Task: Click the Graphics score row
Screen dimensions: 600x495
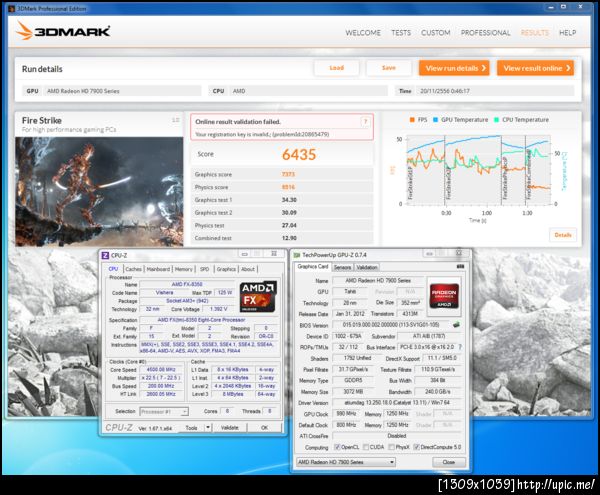Action: pyautogui.click(x=282, y=174)
